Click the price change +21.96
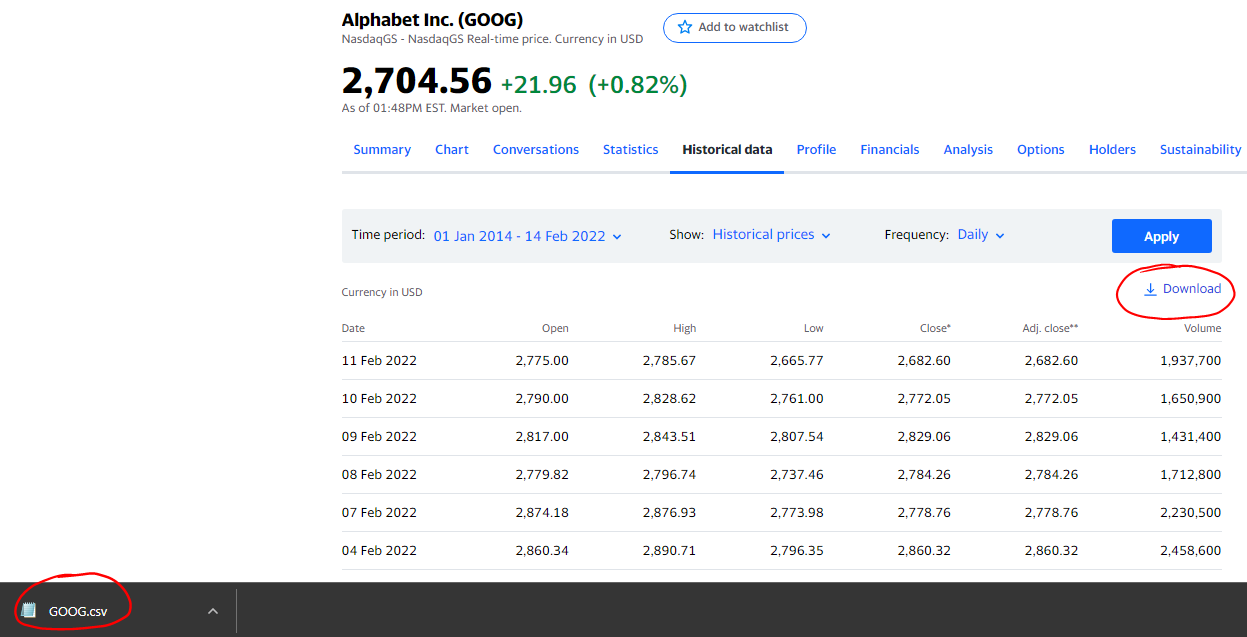The height and width of the screenshot is (637, 1247). (x=539, y=85)
